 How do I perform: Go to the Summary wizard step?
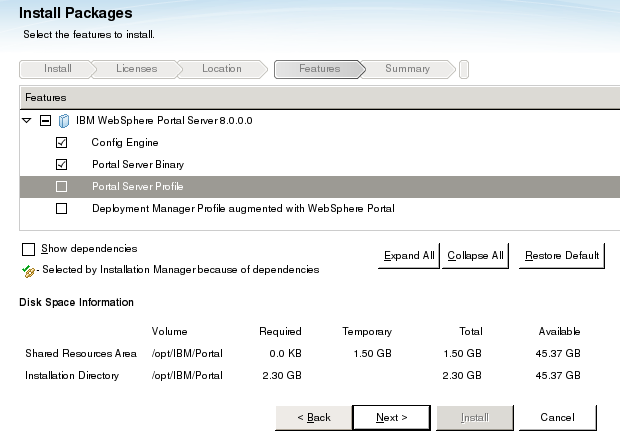click(407, 69)
